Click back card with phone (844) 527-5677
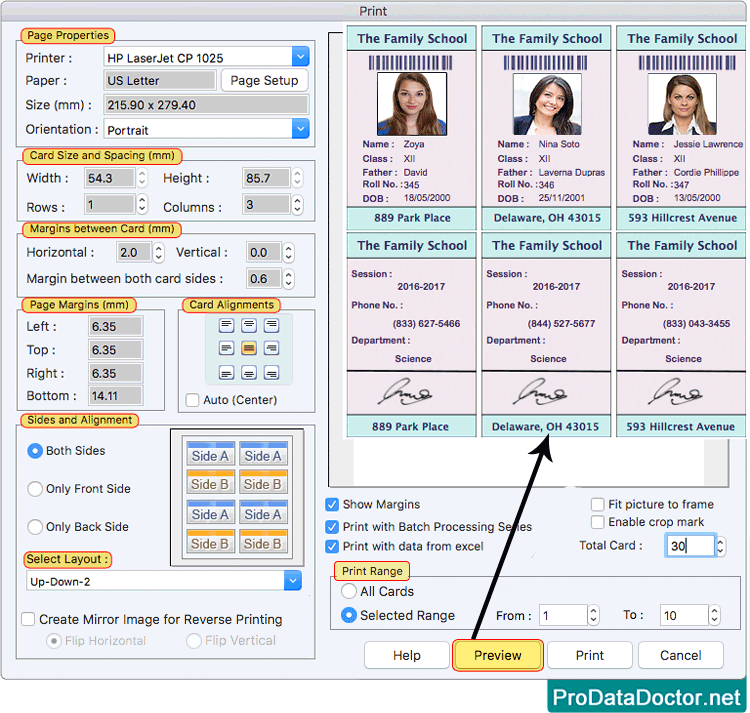This screenshot has height=713, width=750. [x=547, y=335]
